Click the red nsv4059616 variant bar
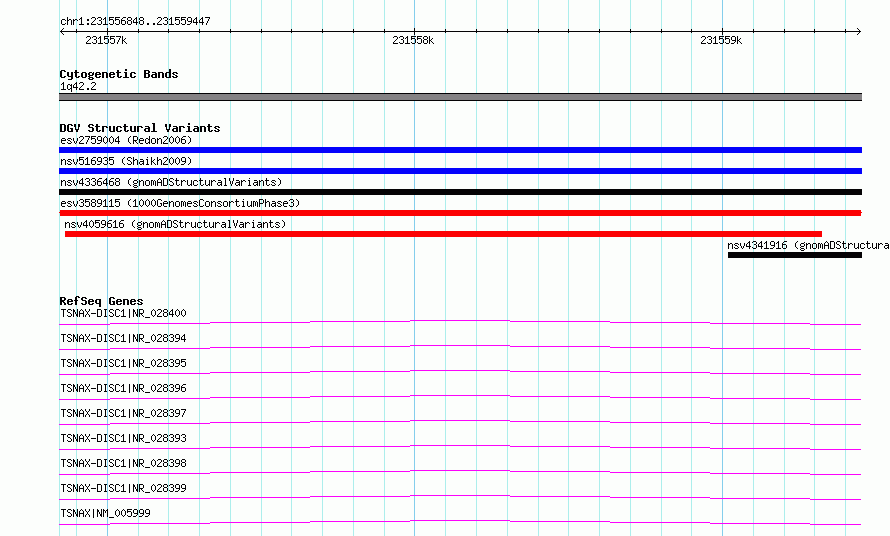This screenshot has height=536, width=890. point(443,234)
